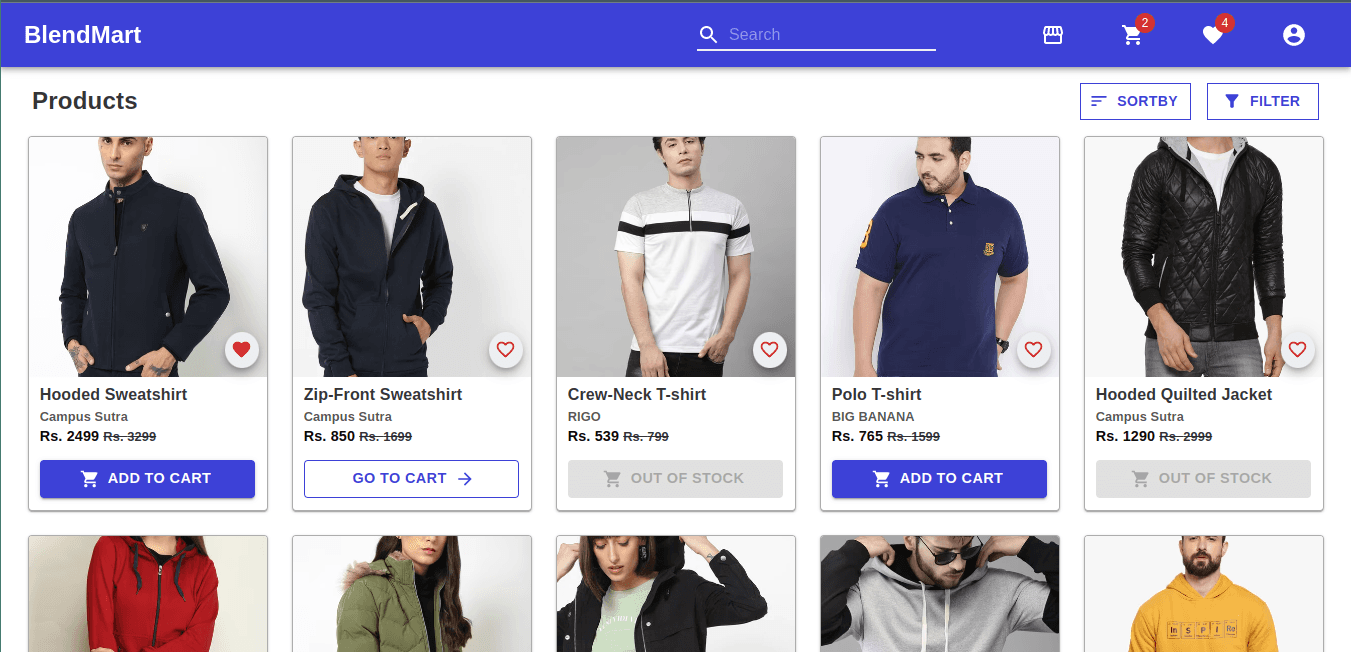1351x652 pixels.
Task: Open the shopping cart with 2 items
Action: coord(1132,35)
